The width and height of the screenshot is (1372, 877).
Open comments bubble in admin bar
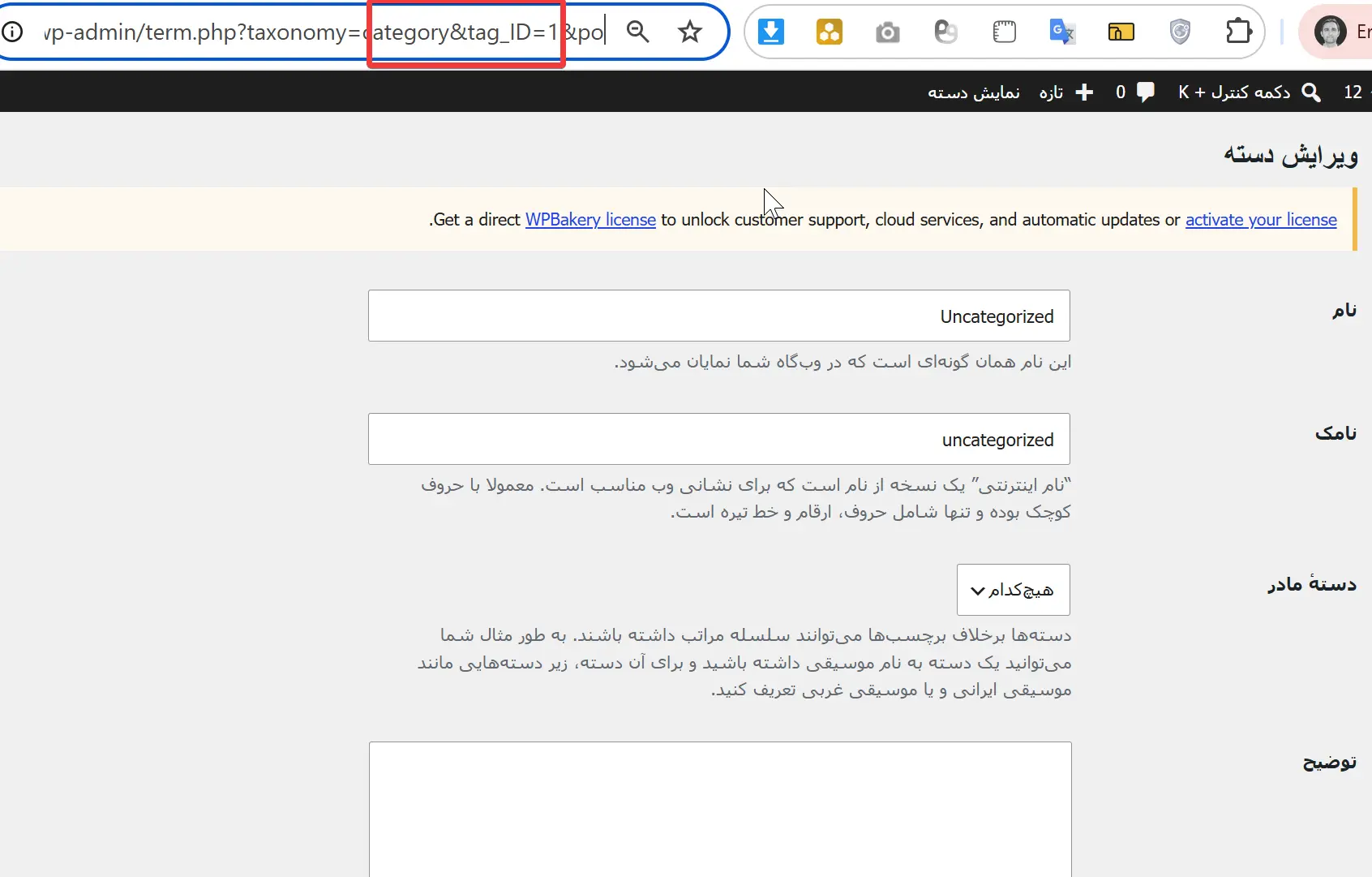(1146, 92)
